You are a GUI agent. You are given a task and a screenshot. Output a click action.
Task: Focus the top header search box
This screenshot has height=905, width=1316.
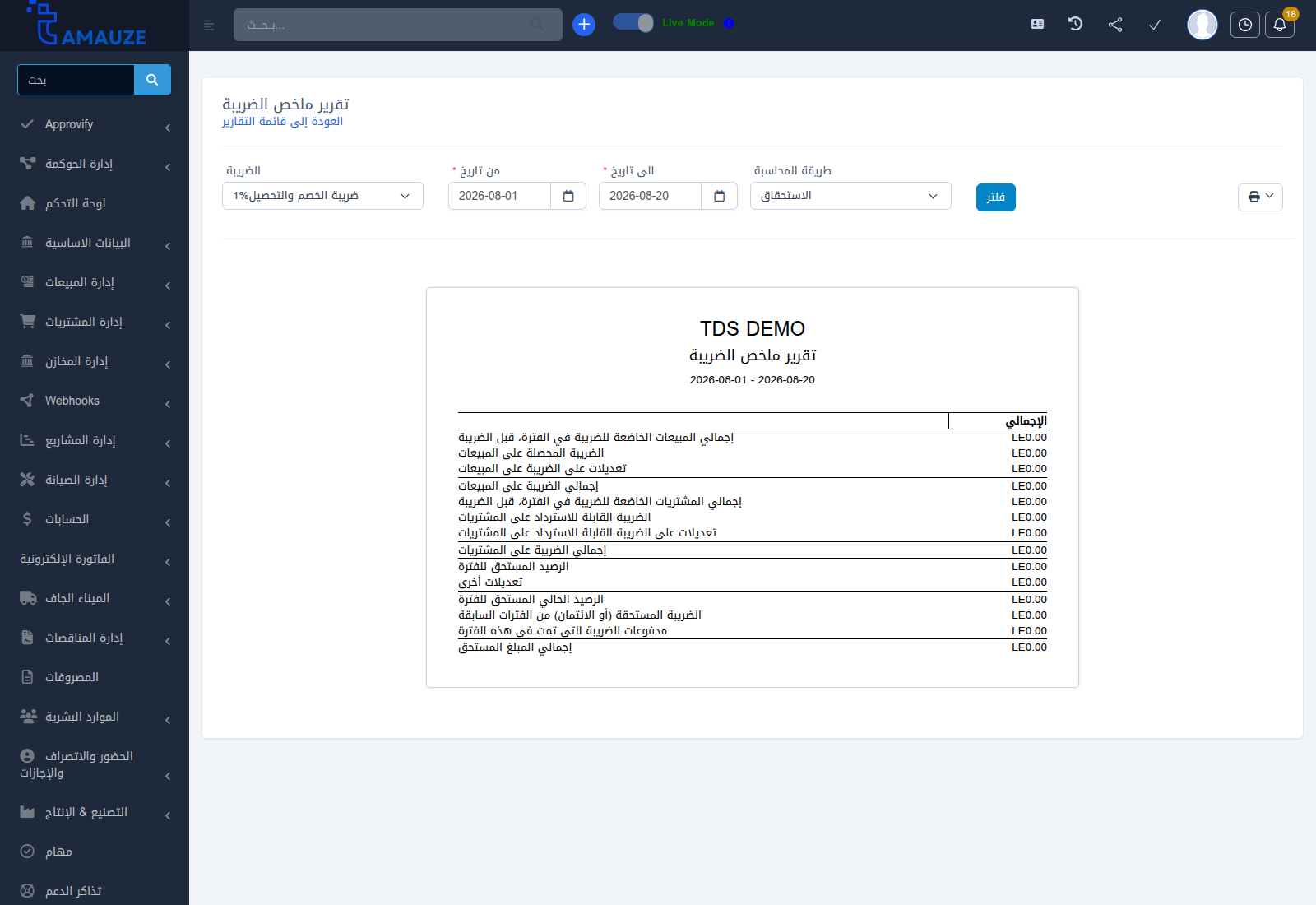click(398, 25)
